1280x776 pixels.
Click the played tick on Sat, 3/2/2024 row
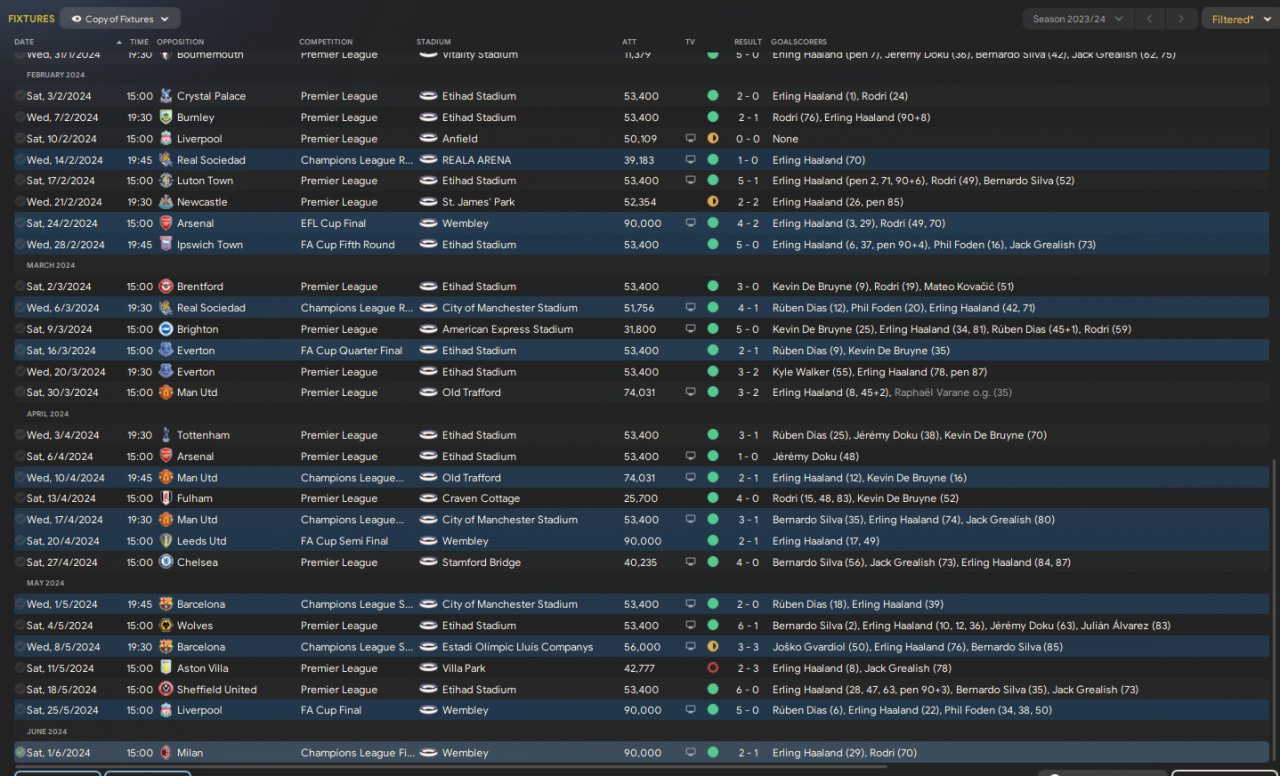point(20,96)
